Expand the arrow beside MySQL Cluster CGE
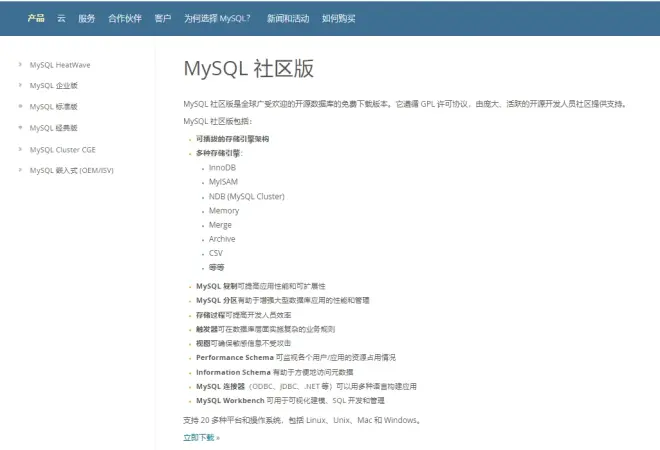Screen dimensions: 660x450 (20, 149)
